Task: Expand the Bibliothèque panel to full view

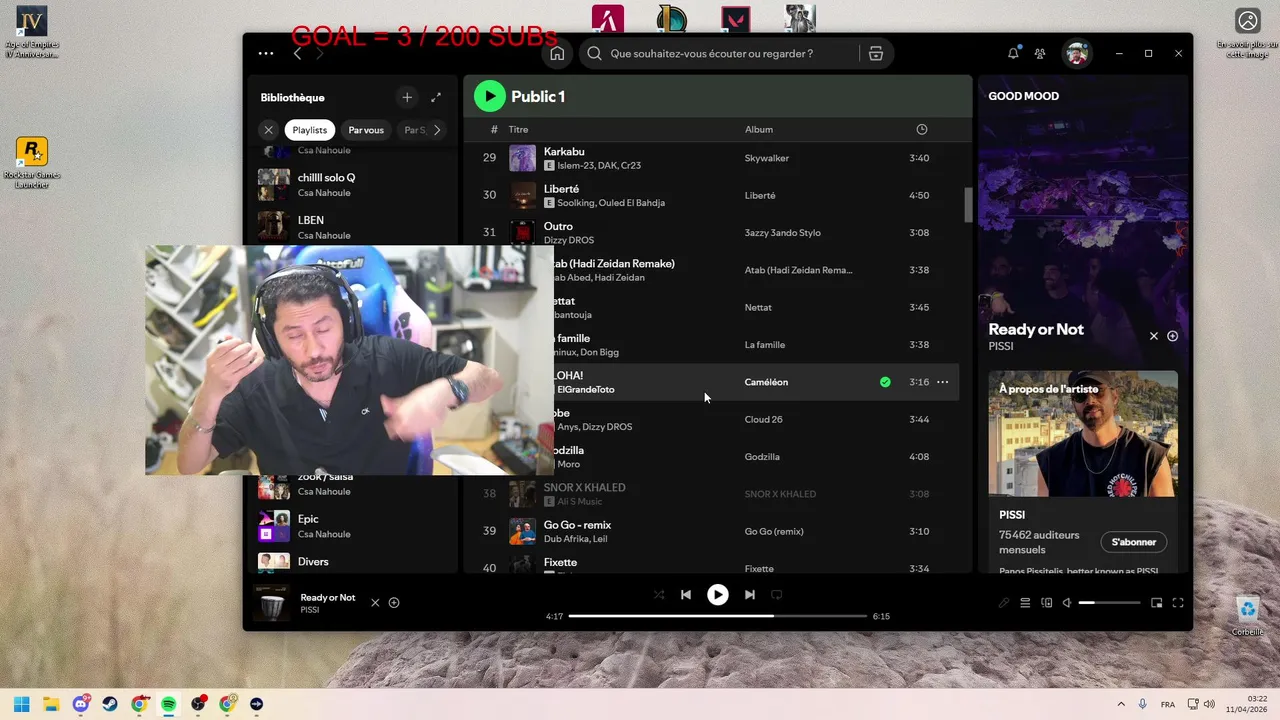Action: [436, 97]
